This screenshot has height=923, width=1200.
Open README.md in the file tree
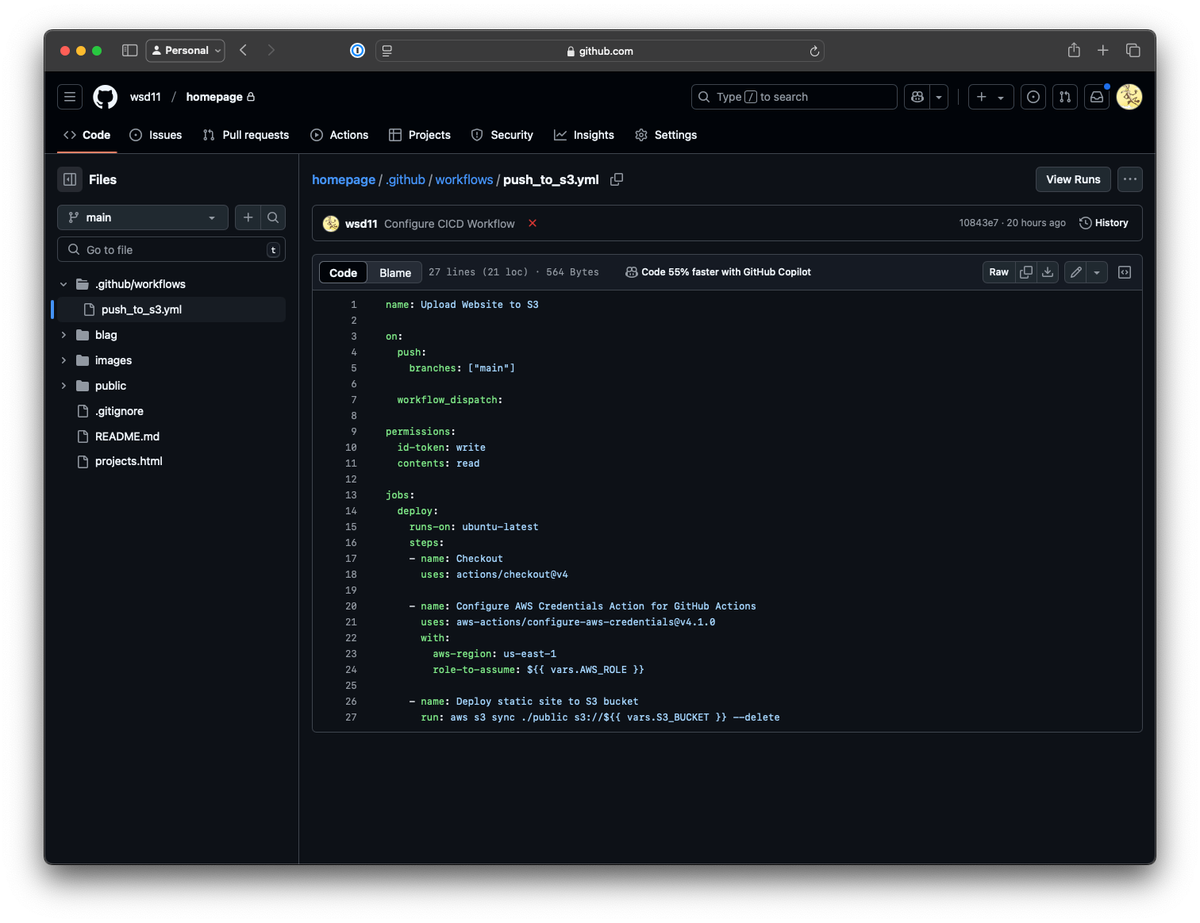pyautogui.click(x=127, y=436)
